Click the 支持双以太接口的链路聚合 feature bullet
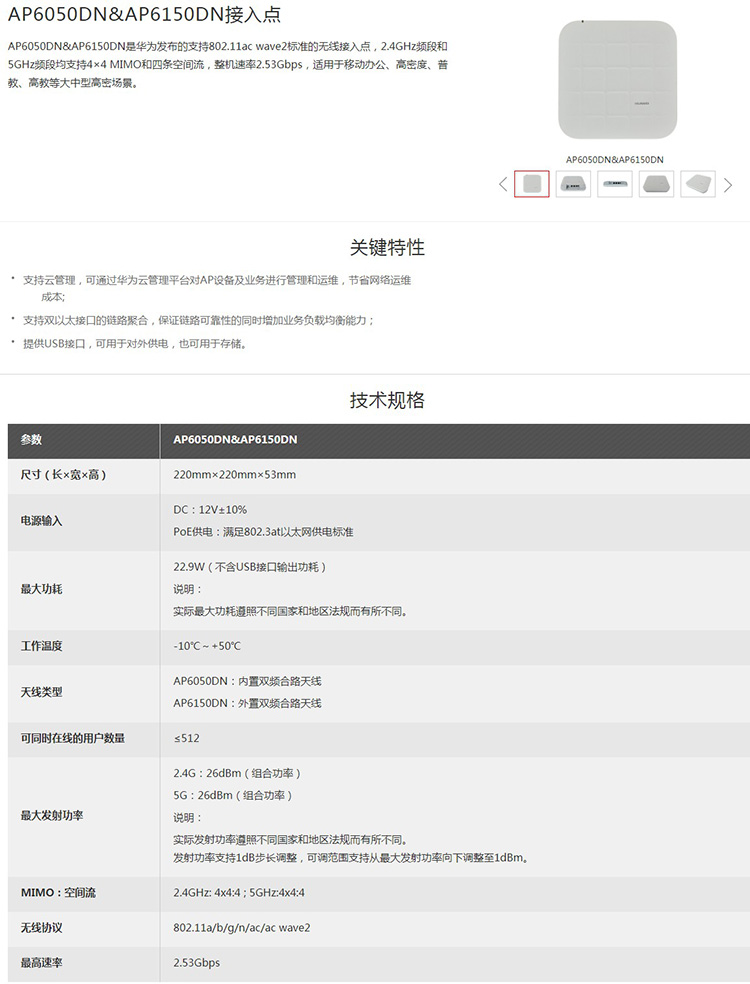The width and height of the screenshot is (750, 984). pyautogui.click(x=198, y=321)
